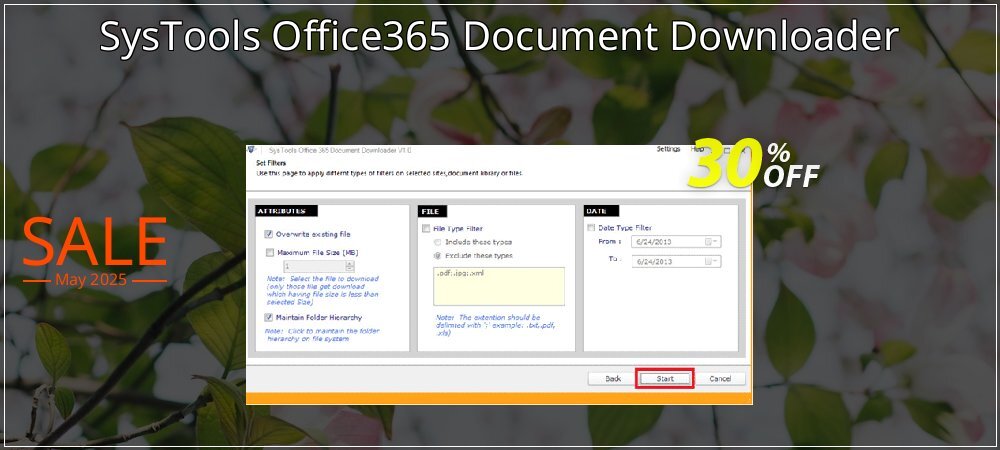Click the SysTools Office365 Document Downloader title
The width and height of the screenshot is (1000, 450).
[x=499, y=37]
